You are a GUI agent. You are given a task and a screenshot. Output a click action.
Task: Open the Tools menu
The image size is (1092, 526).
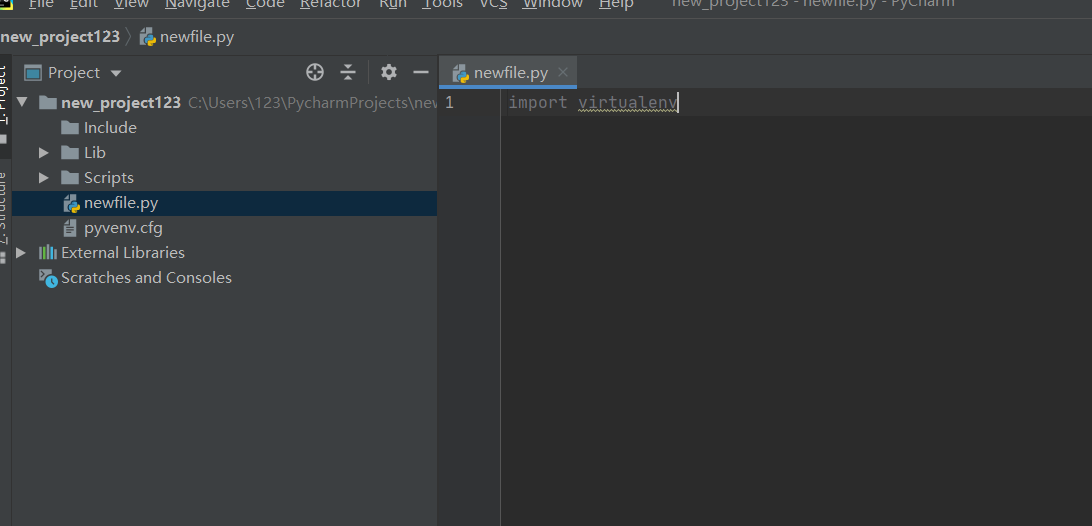pos(442,3)
